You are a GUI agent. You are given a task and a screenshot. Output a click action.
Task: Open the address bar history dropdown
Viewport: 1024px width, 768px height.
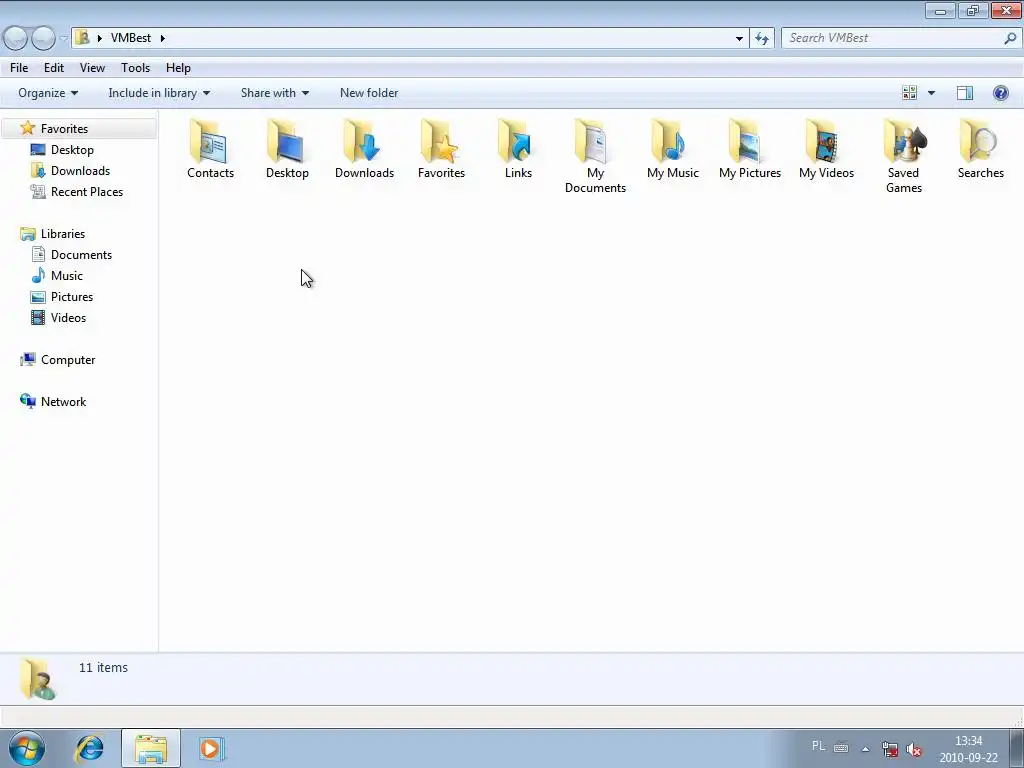click(739, 39)
